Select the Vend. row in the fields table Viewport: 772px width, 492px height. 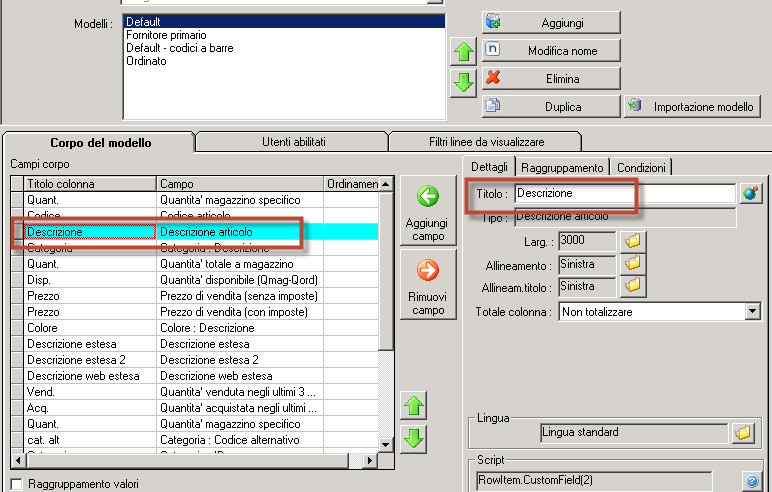pos(201,392)
